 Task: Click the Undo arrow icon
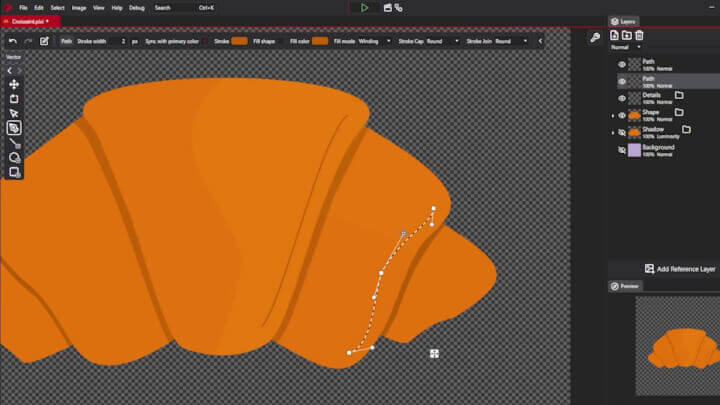click(13, 41)
